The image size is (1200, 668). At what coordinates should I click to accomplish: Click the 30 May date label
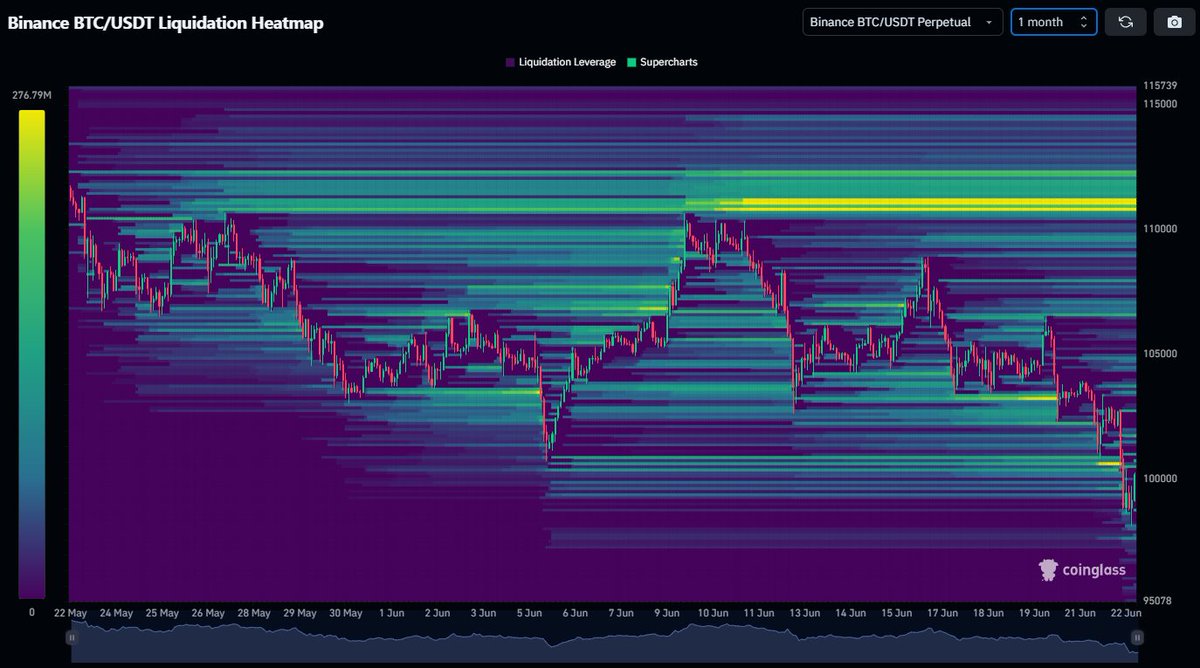pyautogui.click(x=346, y=613)
